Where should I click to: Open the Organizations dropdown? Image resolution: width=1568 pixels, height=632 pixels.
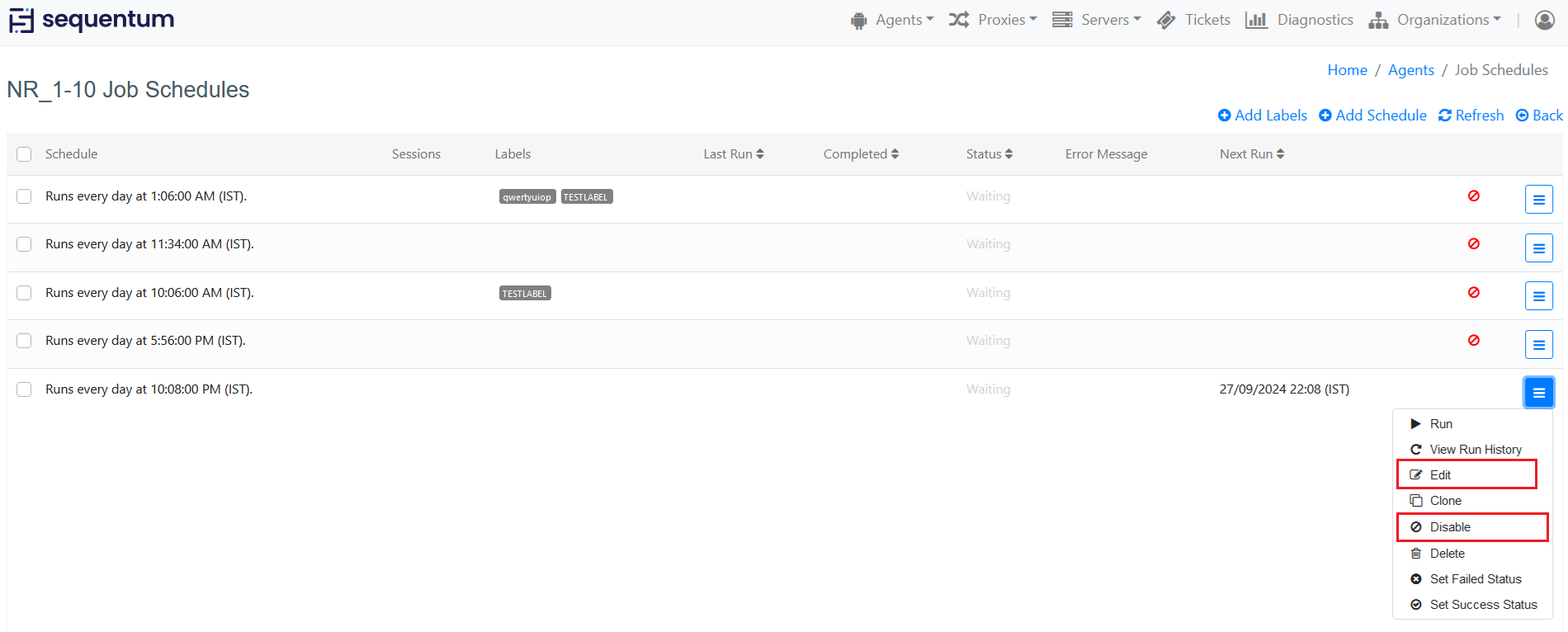(x=1434, y=20)
